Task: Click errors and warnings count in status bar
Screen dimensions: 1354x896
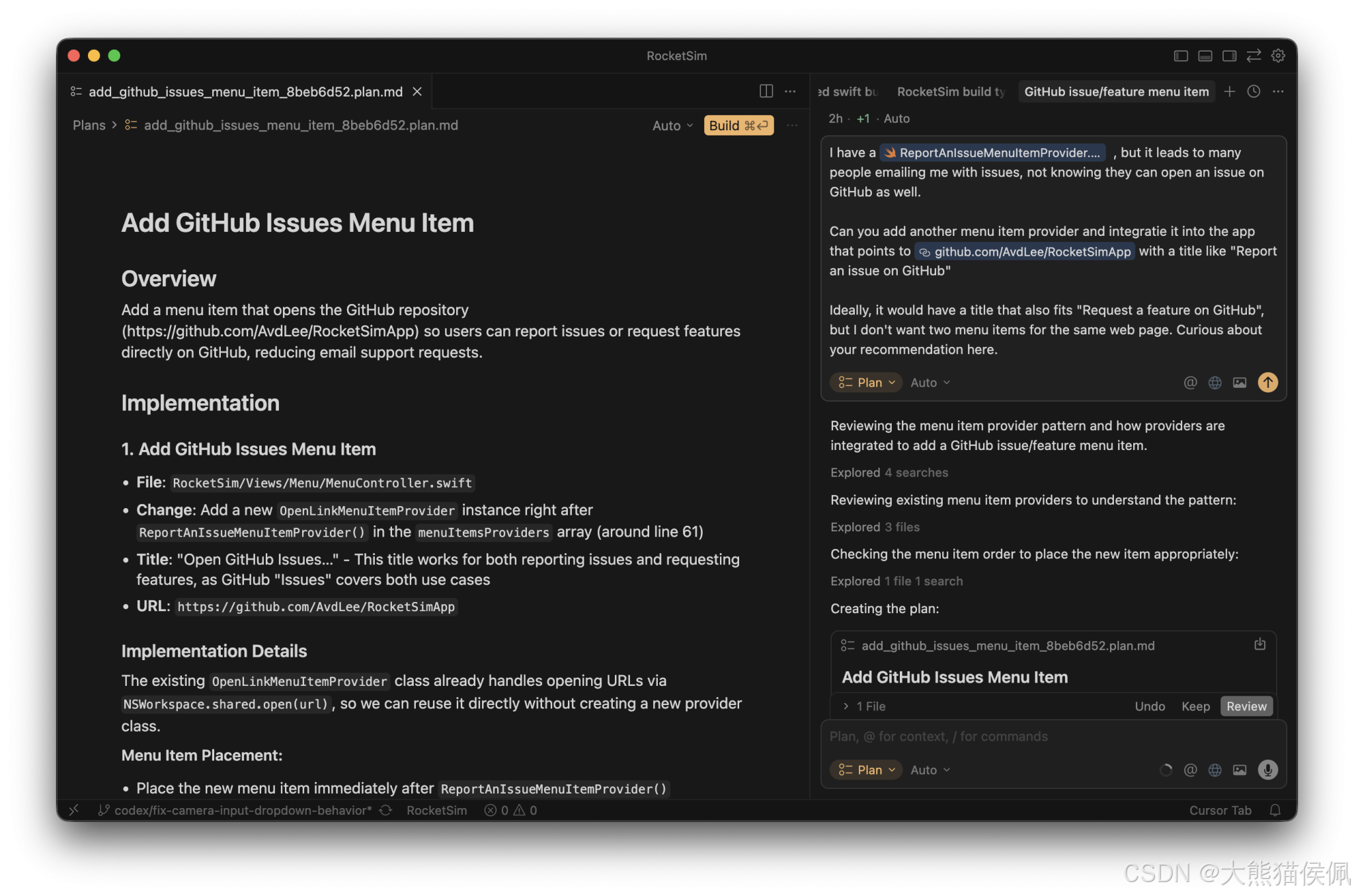Action: coord(510,810)
